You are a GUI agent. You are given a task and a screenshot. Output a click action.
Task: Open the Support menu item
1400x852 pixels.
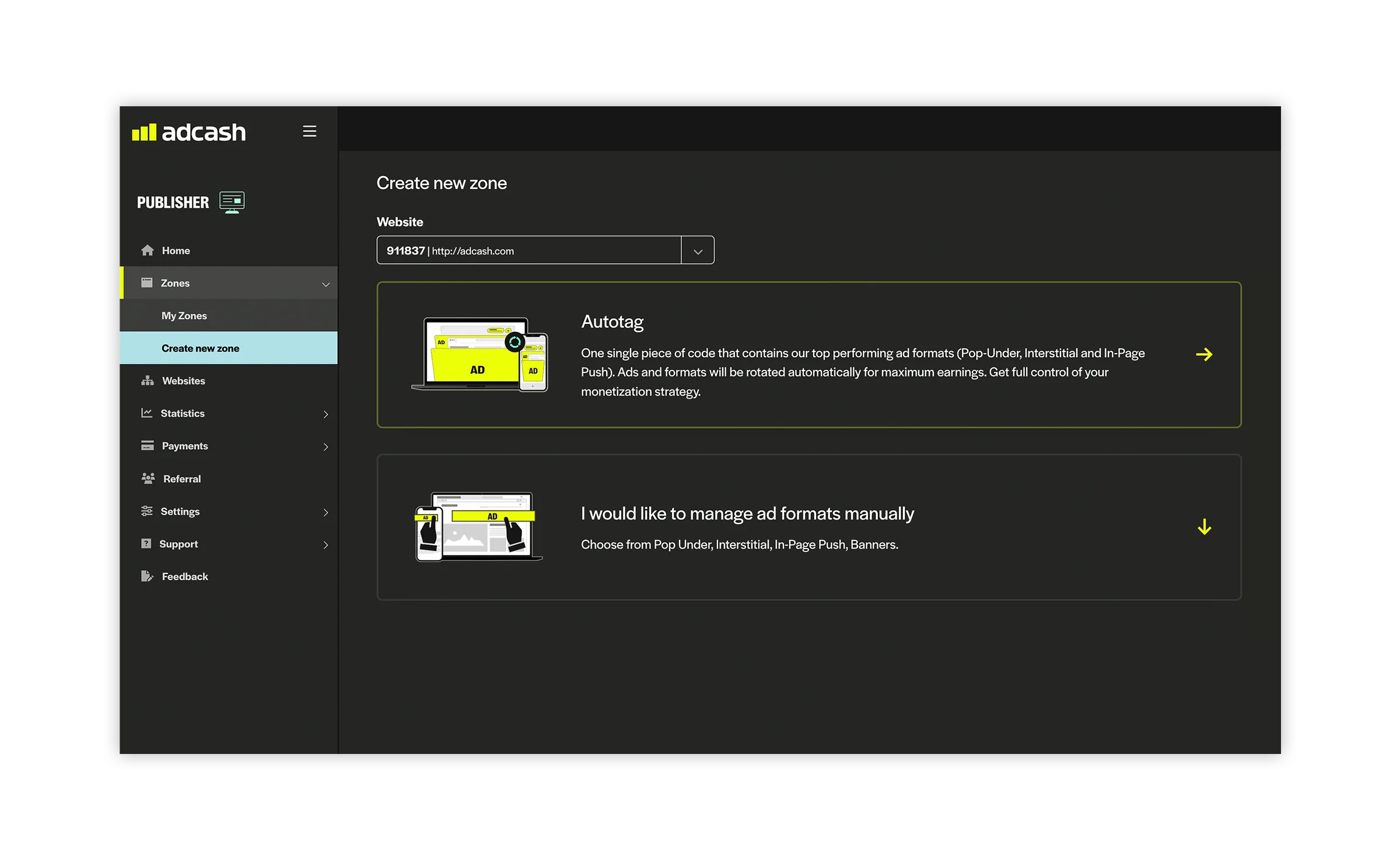click(x=229, y=544)
